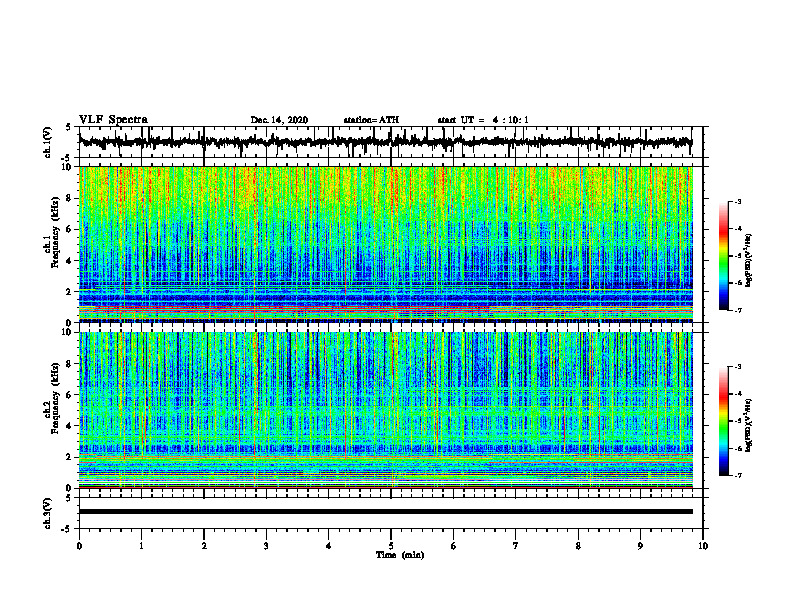Viewport: 792px width, 612px height.
Task: Click the "2" tick on the time axis
Action: 204,546
